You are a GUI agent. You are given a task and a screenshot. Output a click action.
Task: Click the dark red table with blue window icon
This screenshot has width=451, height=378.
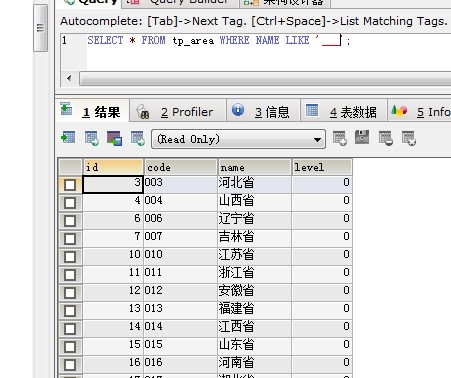coord(114,138)
